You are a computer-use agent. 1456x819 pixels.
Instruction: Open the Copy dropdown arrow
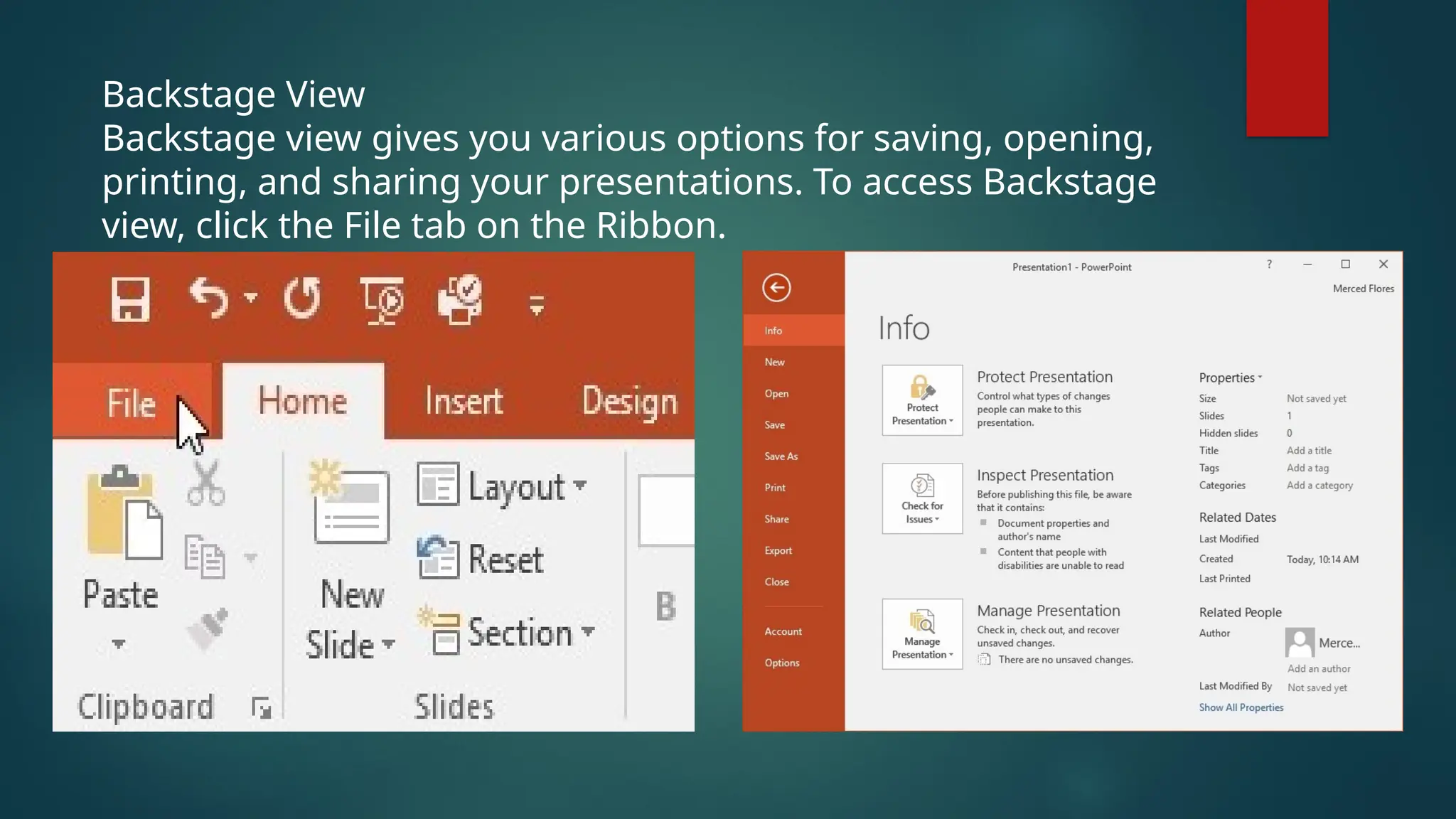(x=250, y=557)
